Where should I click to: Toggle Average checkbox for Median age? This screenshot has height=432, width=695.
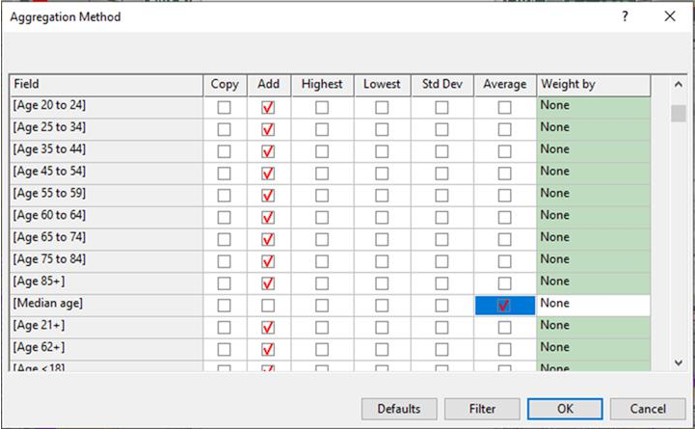click(504, 305)
